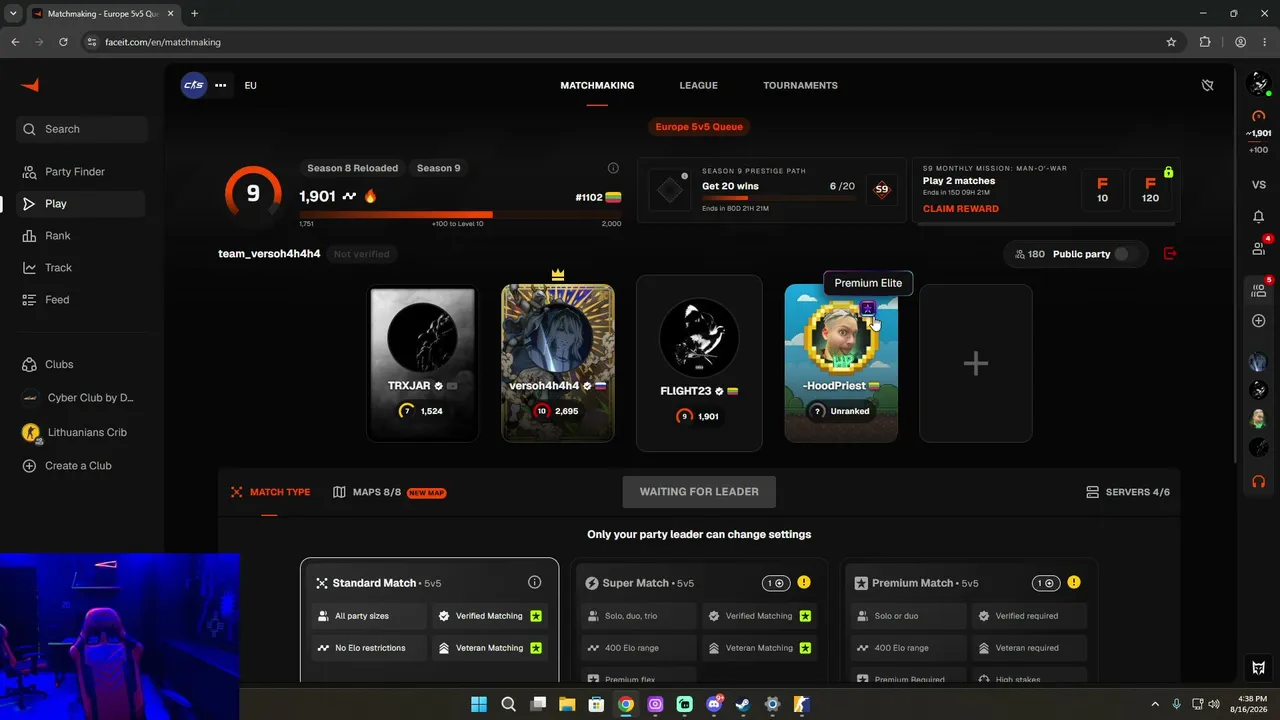Click Claim Reward for monthly mission

[x=960, y=209]
